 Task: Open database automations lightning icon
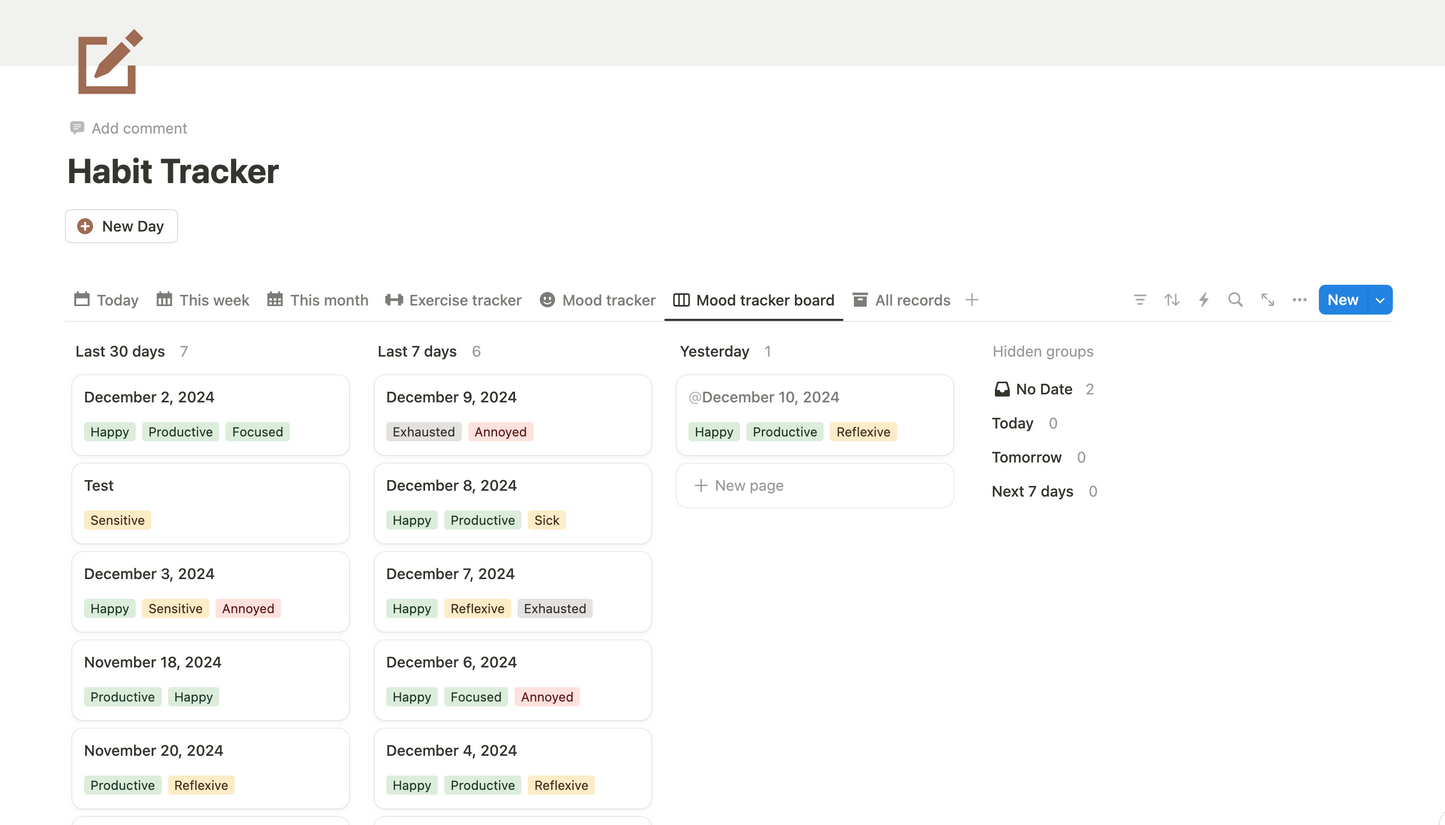[x=1203, y=299]
